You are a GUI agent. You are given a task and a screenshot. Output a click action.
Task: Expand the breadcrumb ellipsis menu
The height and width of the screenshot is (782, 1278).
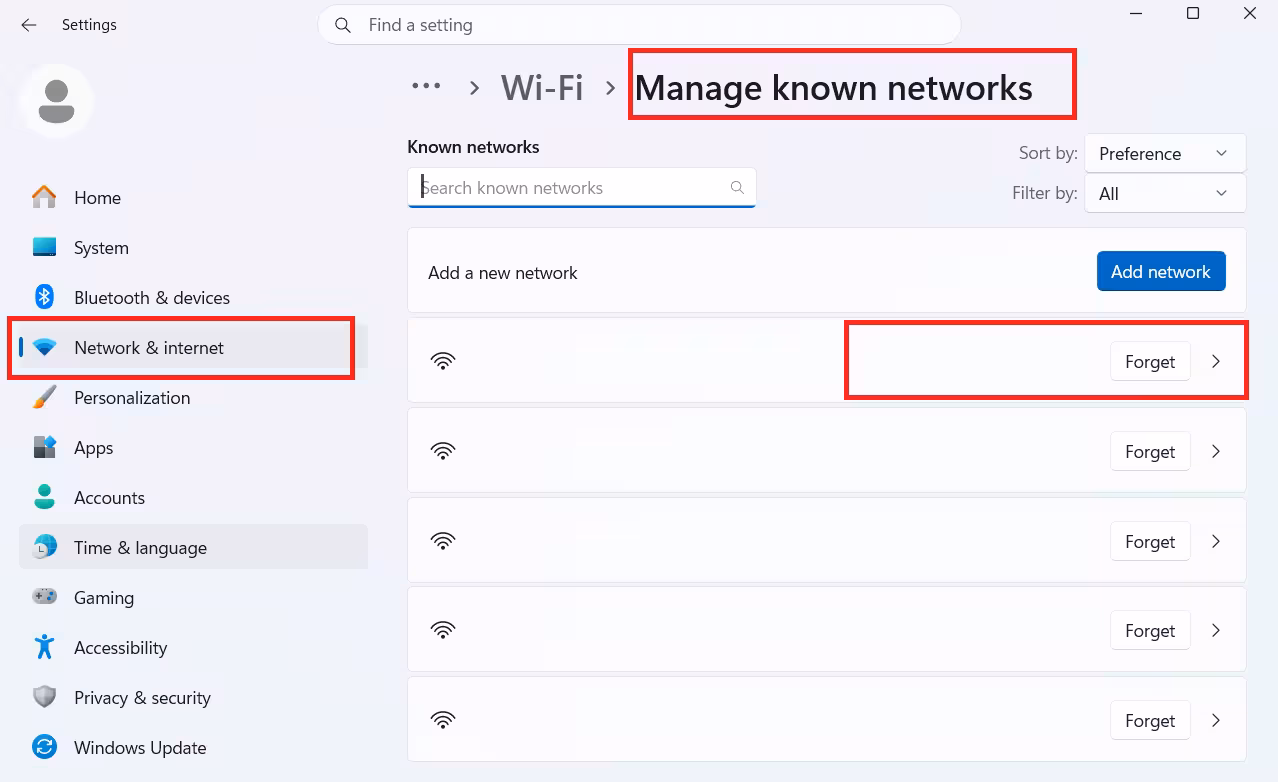[426, 86]
